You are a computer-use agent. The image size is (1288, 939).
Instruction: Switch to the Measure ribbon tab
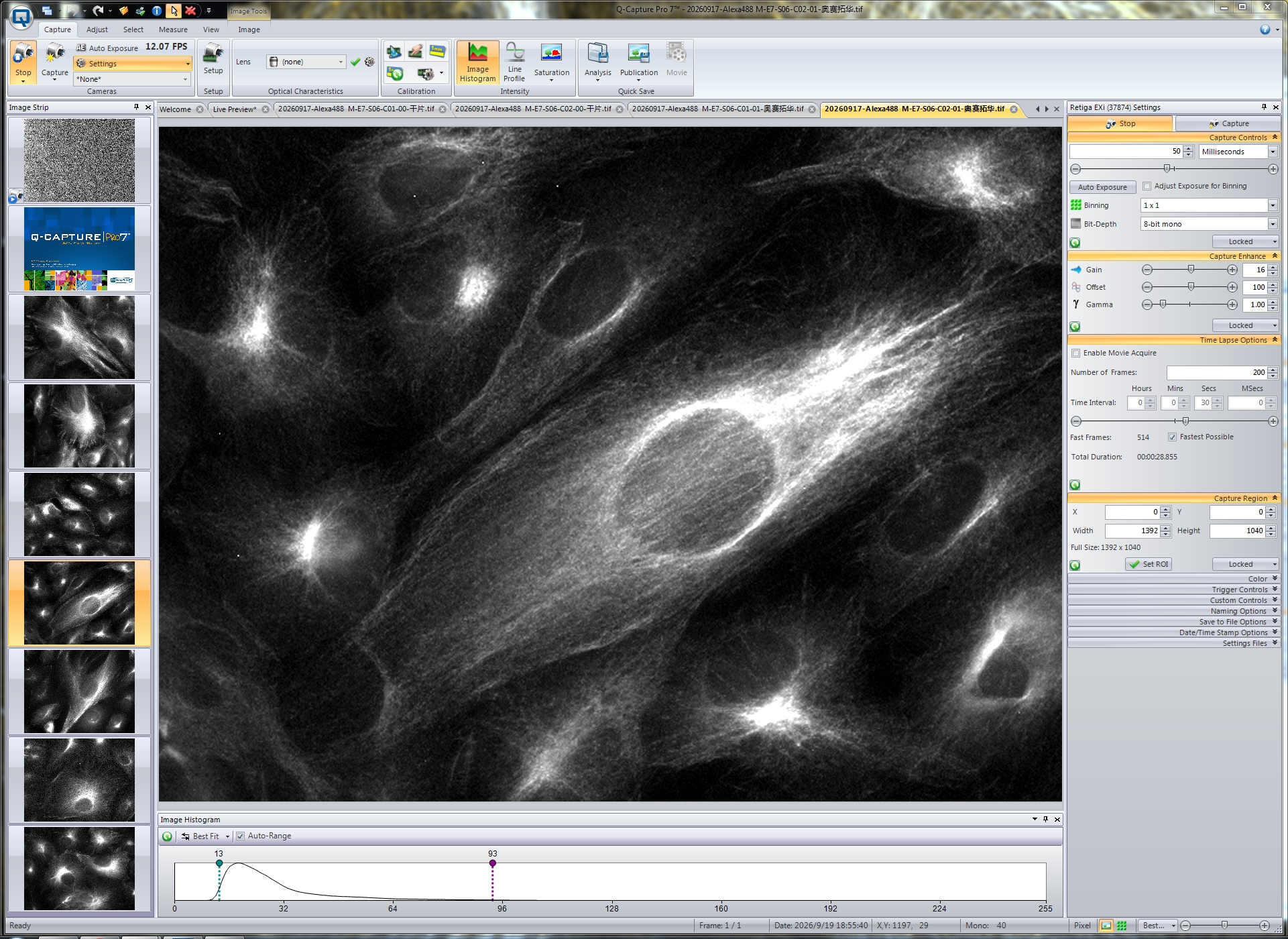click(173, 30)
